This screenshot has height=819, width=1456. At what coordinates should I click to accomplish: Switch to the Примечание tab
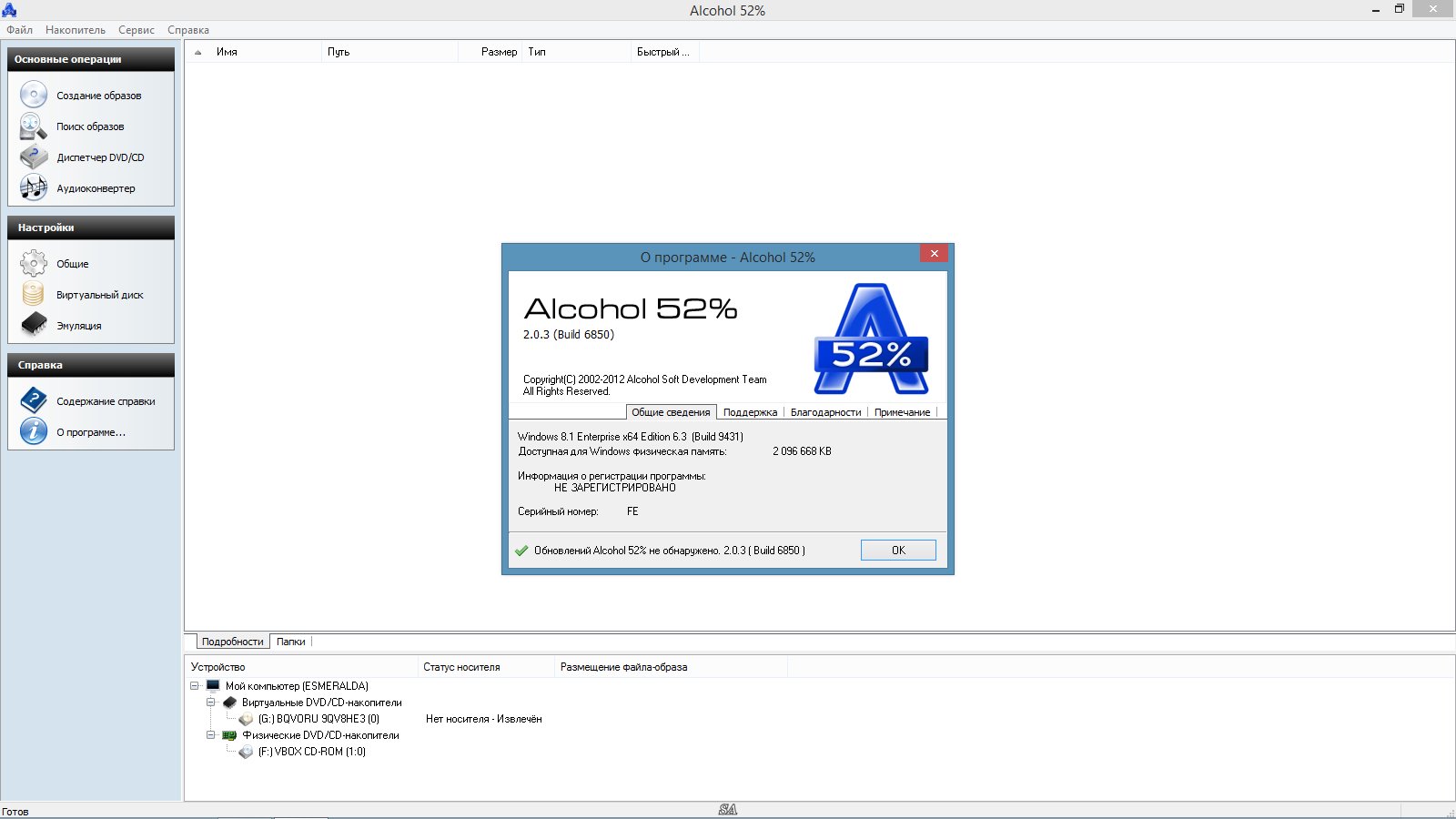pyautogui.click(x=902, y=412)
